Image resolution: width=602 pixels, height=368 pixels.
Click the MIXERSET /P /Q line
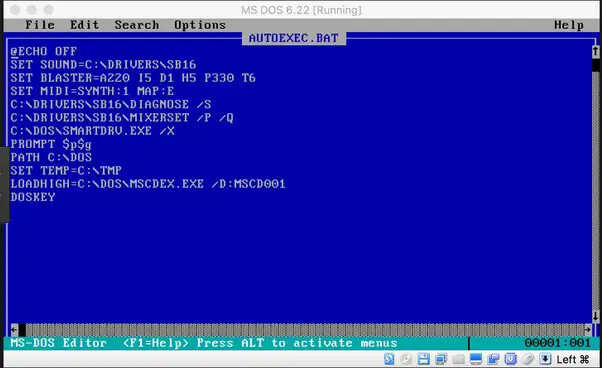click(x=122, y=117)
